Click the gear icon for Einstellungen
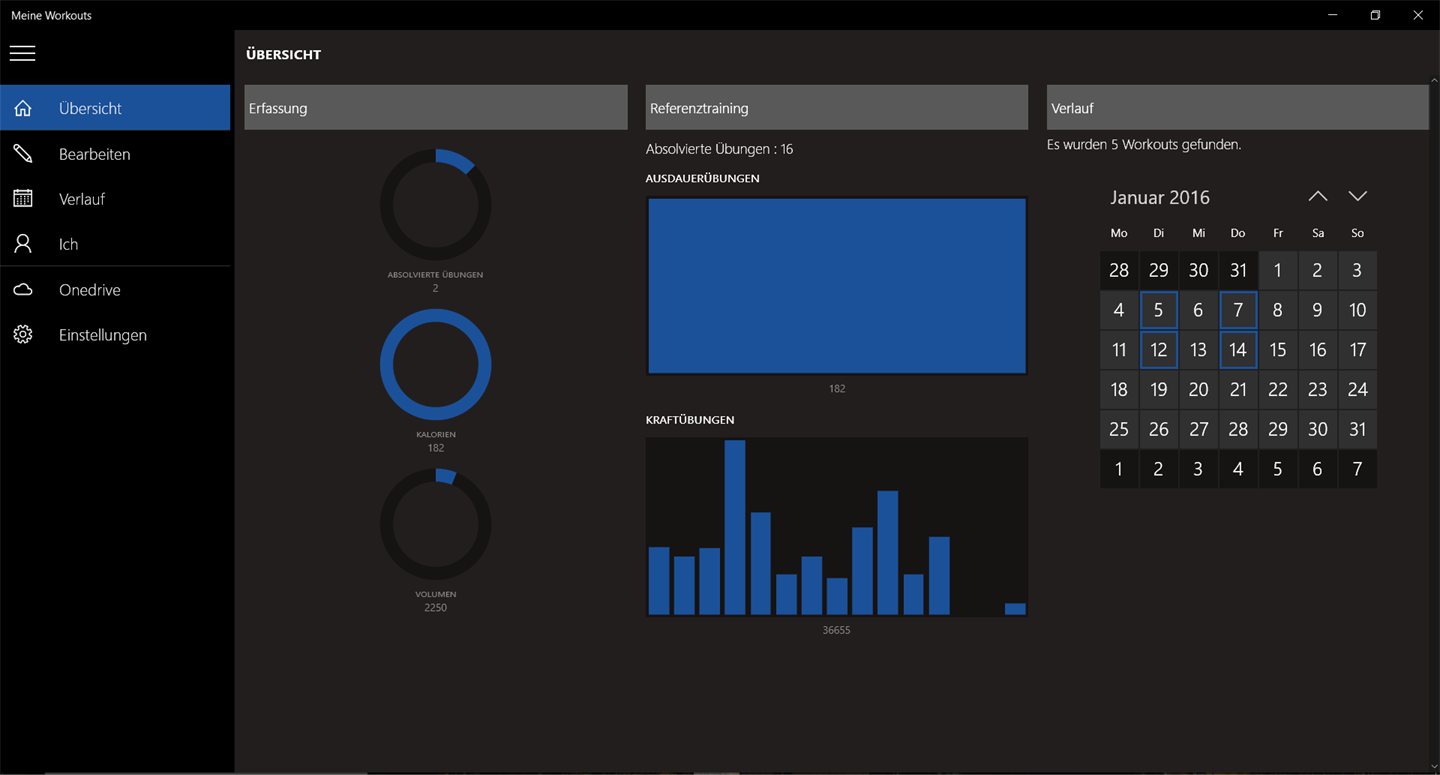Image resolution: width=1440 pixels, height=775 pixels. (x=23, y=335)
